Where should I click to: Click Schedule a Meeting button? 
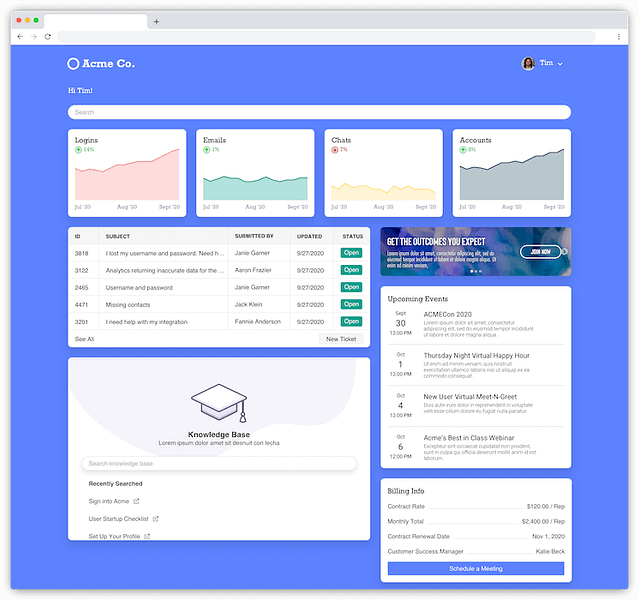(476, 568)
